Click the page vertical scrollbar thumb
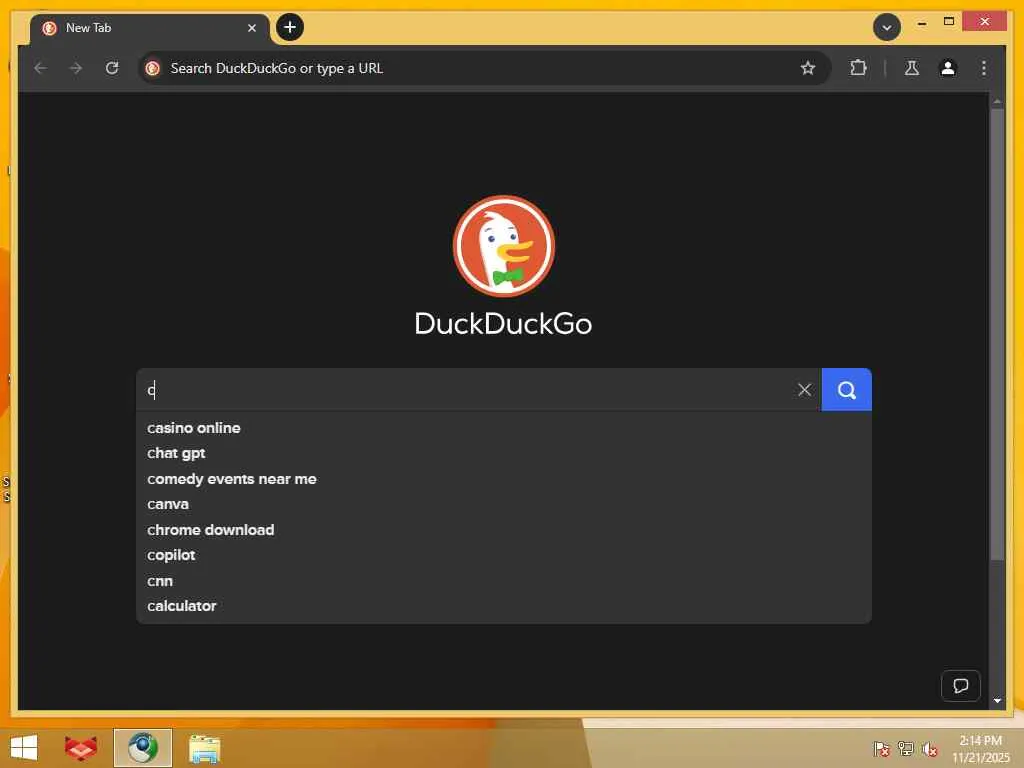This screenshot has width=1024, height=768. pos(997,334)
